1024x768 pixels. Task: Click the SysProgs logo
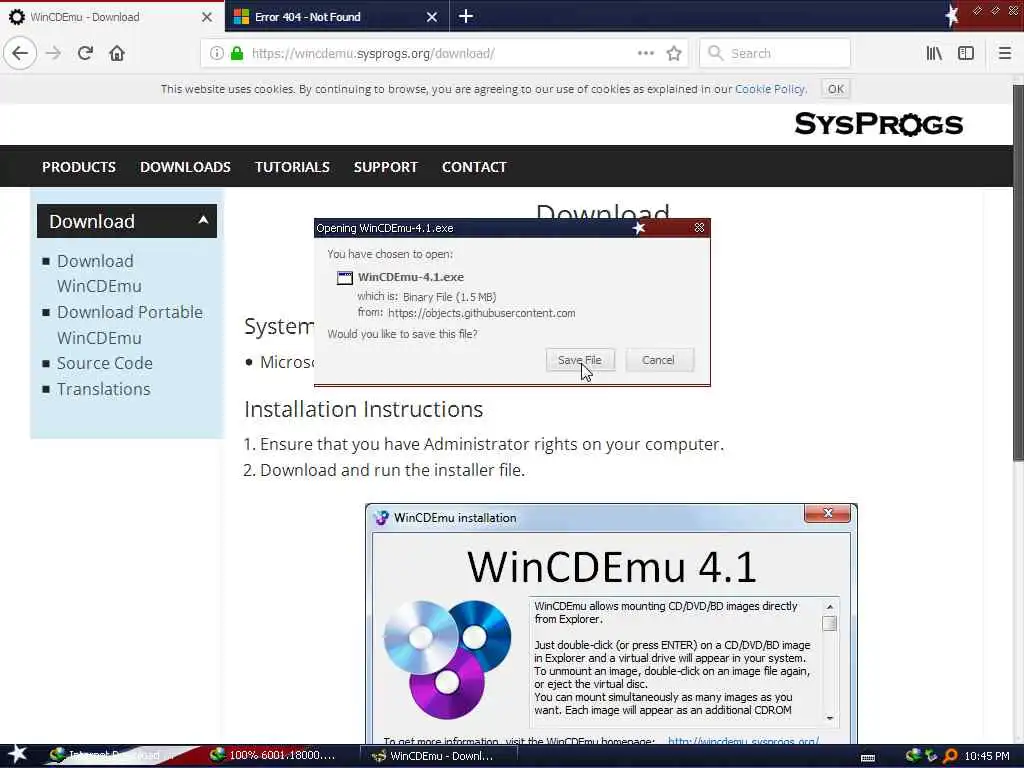pyautogui.click(x=878, y=123)
